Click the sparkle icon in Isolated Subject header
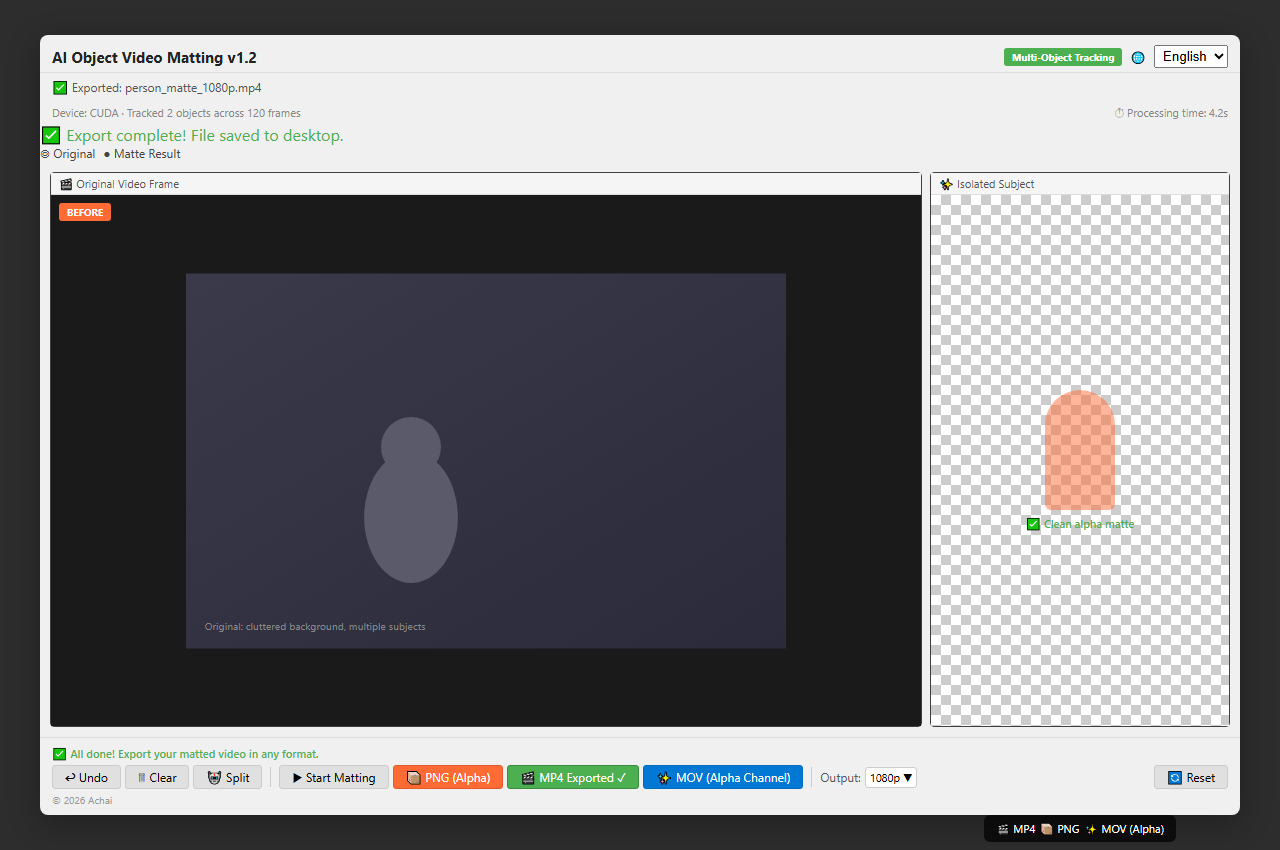This screenshot has width=1280, height=850. coord(946,184)
